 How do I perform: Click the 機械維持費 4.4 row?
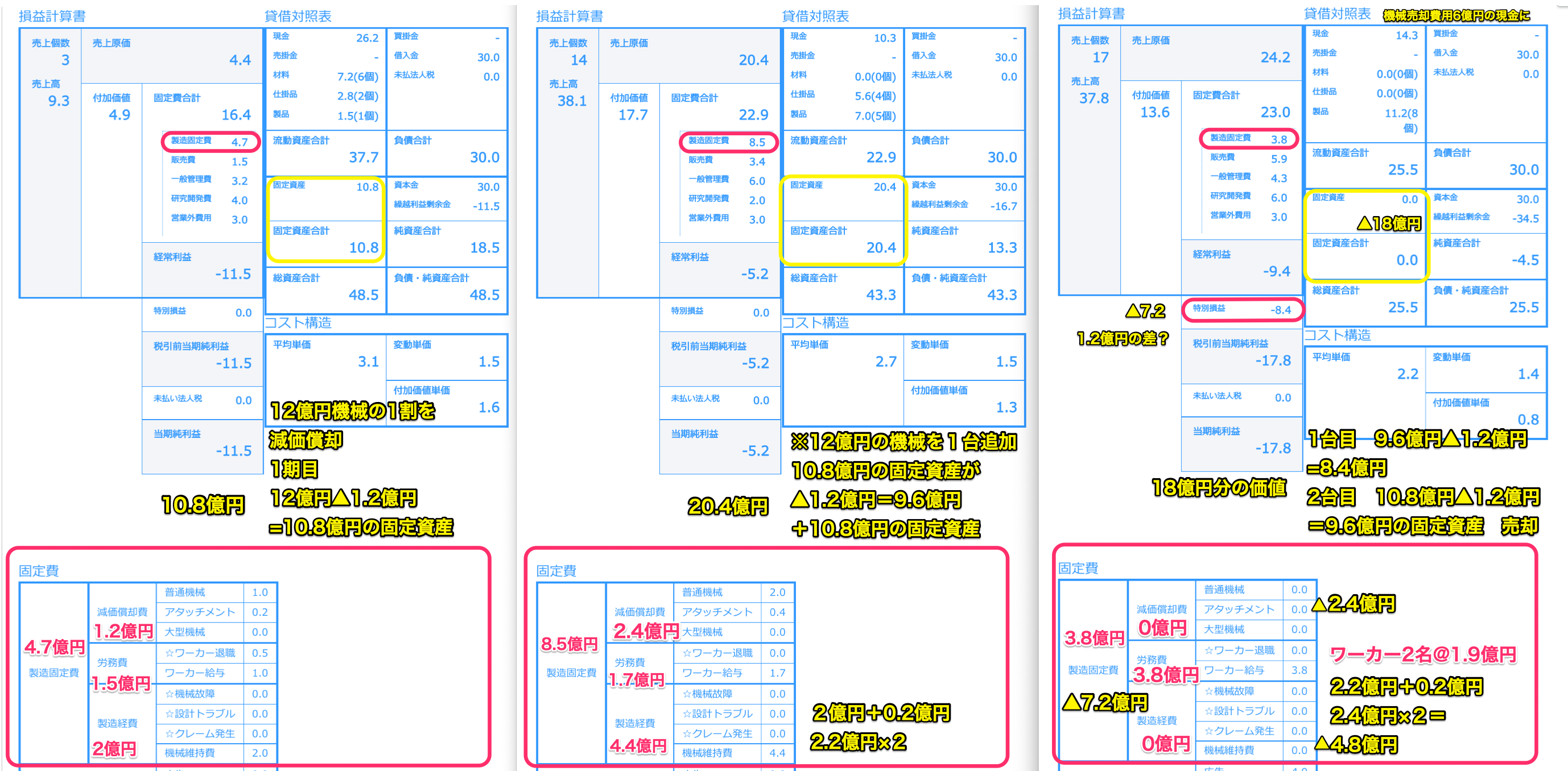click(x=733, y=753)
